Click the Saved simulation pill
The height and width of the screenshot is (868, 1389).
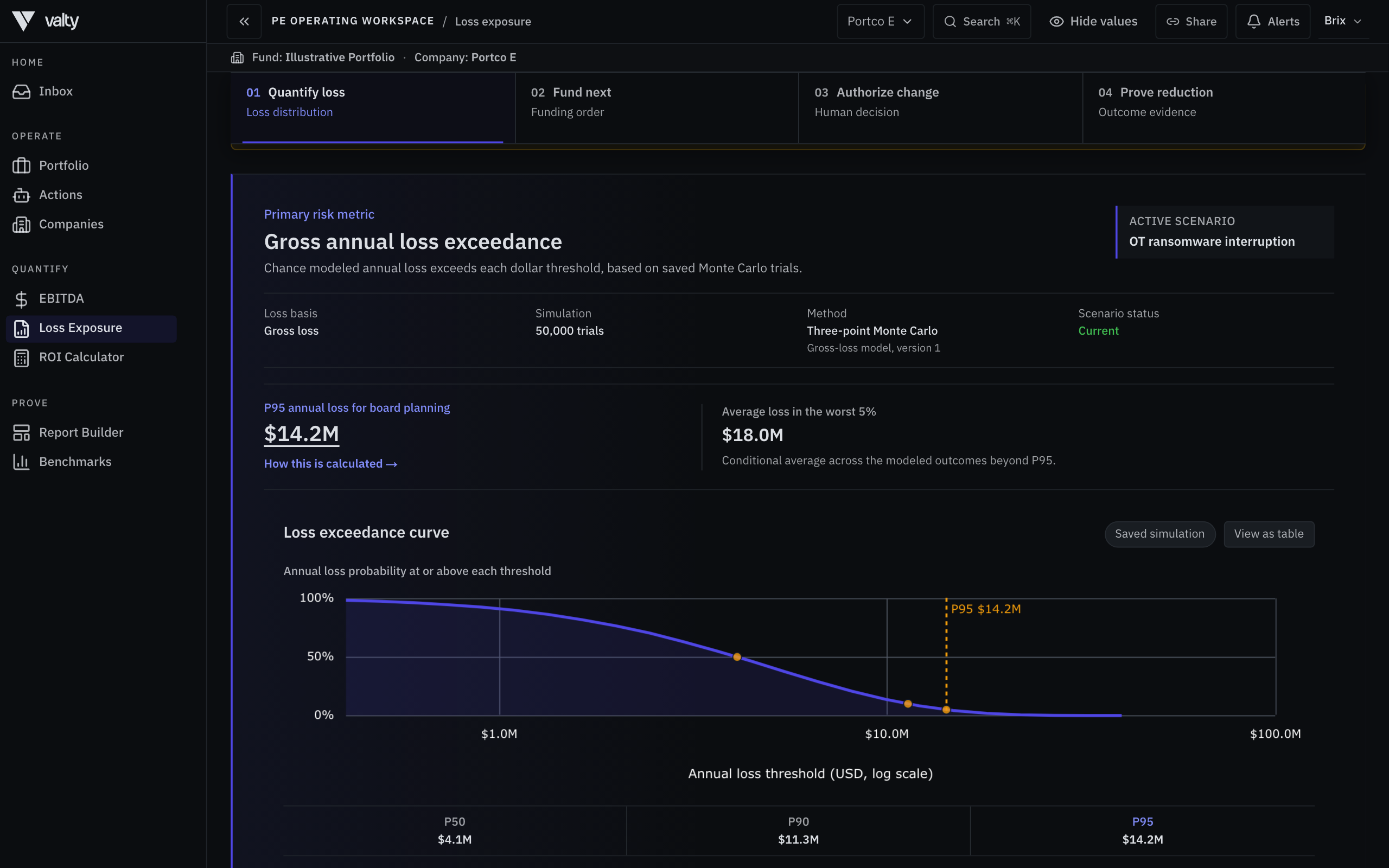click(x=1159, y=534)
